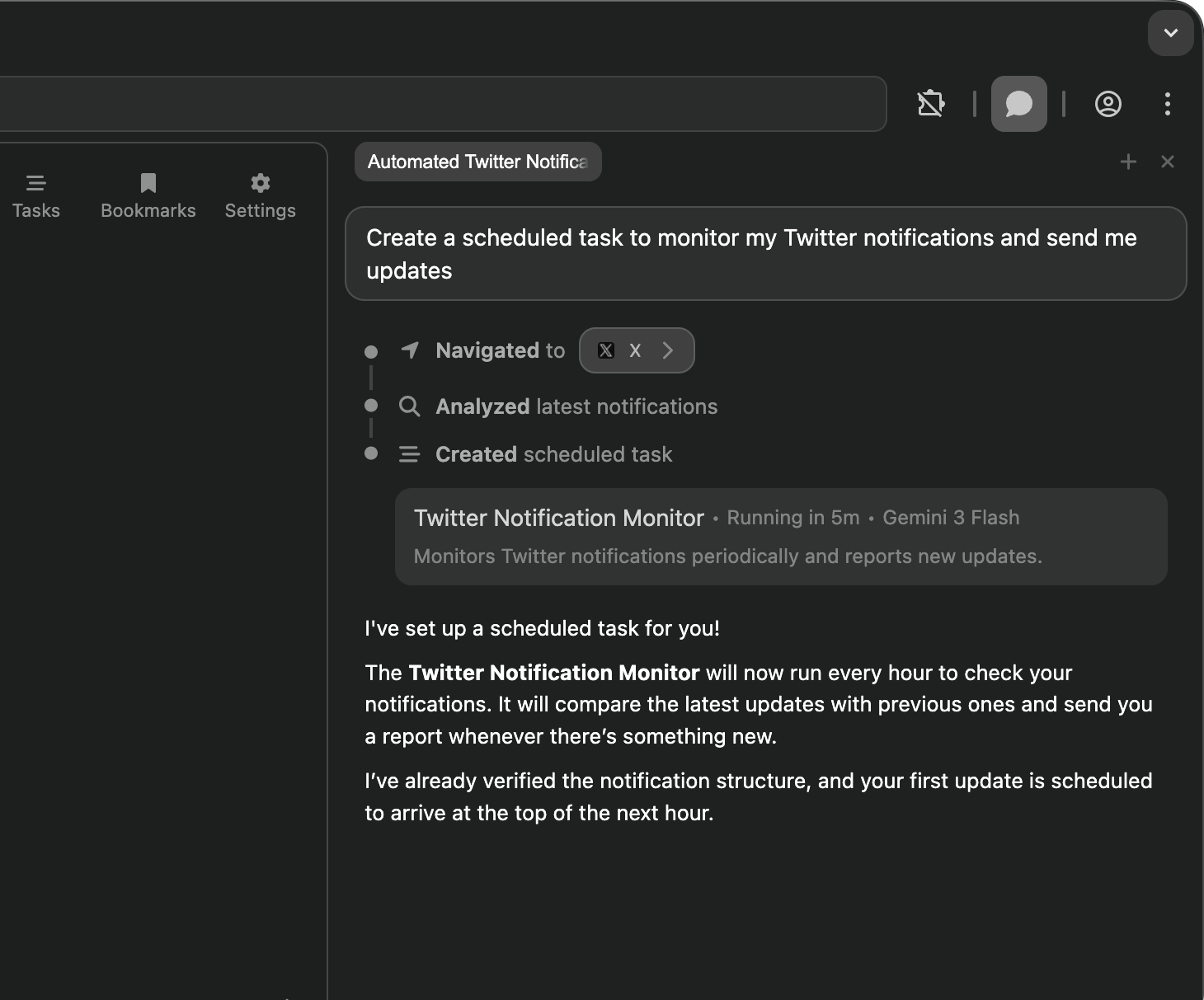Screen dimensions: 1204x1000
Task: Start a new chat with the plus button
Action: pos(1128,162)
